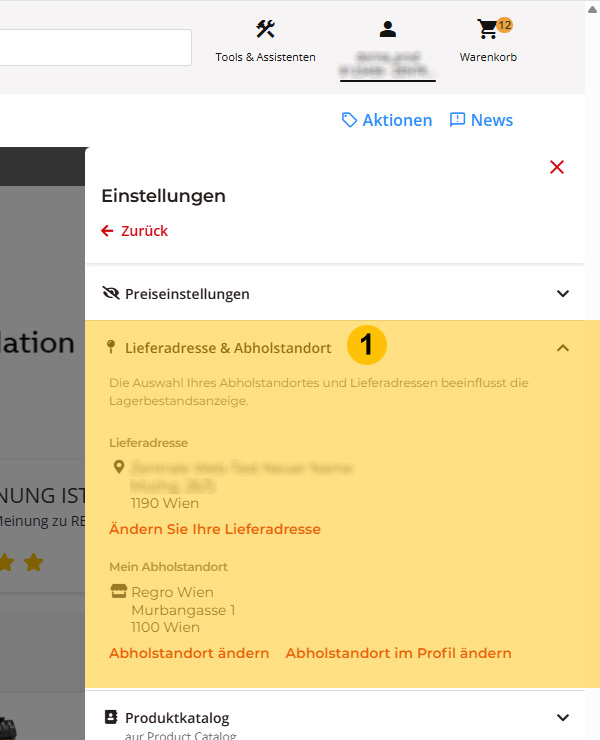The image size is (600, 740).
Task: Expand the Preiseinstellungen section chevron
Action: point(563,294)
